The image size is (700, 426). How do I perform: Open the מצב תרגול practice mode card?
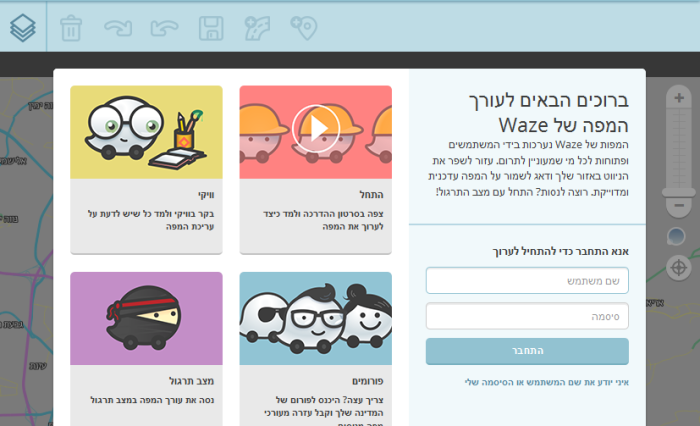146,349
